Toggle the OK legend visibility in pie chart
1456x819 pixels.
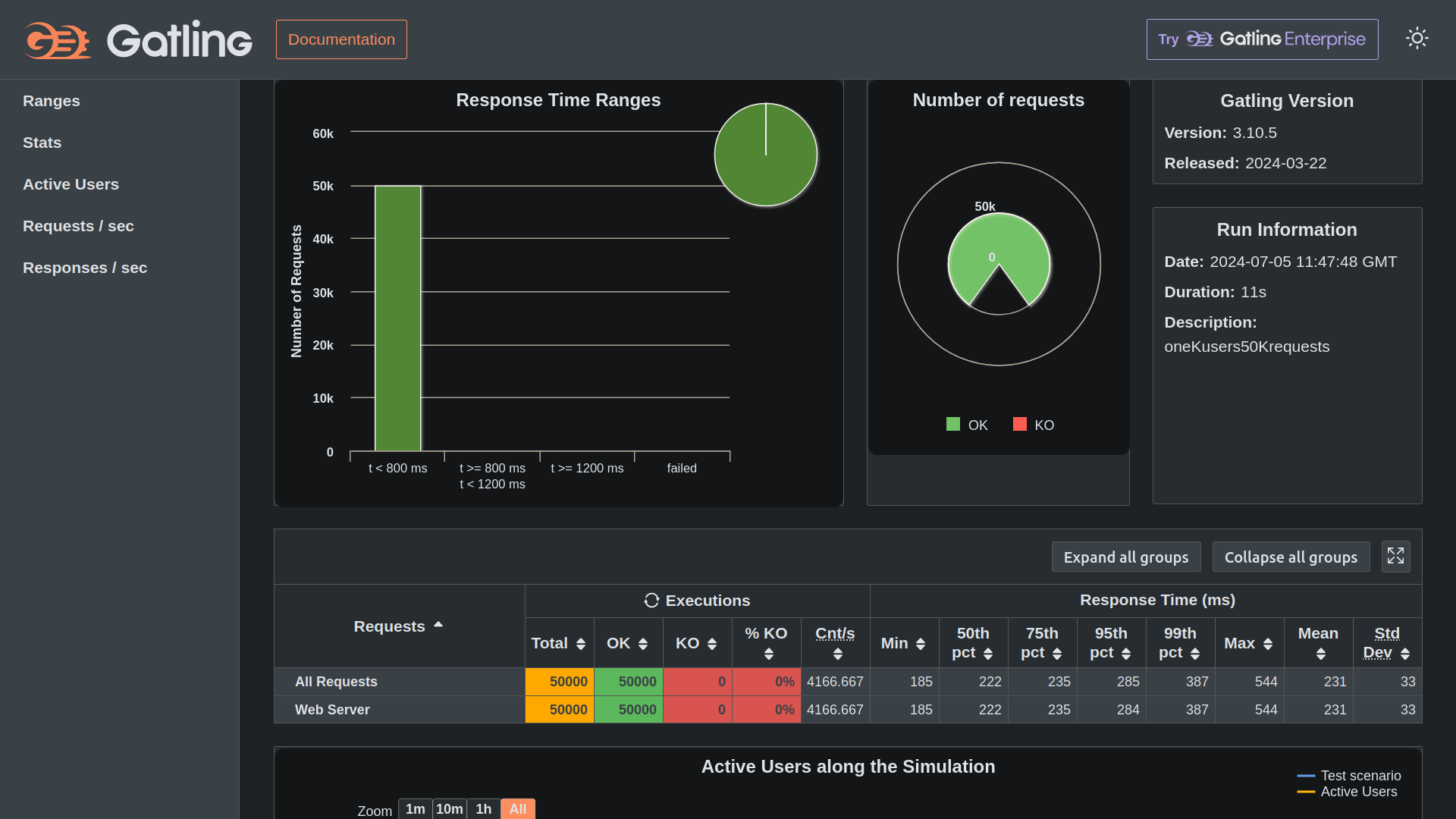point(967,424)
